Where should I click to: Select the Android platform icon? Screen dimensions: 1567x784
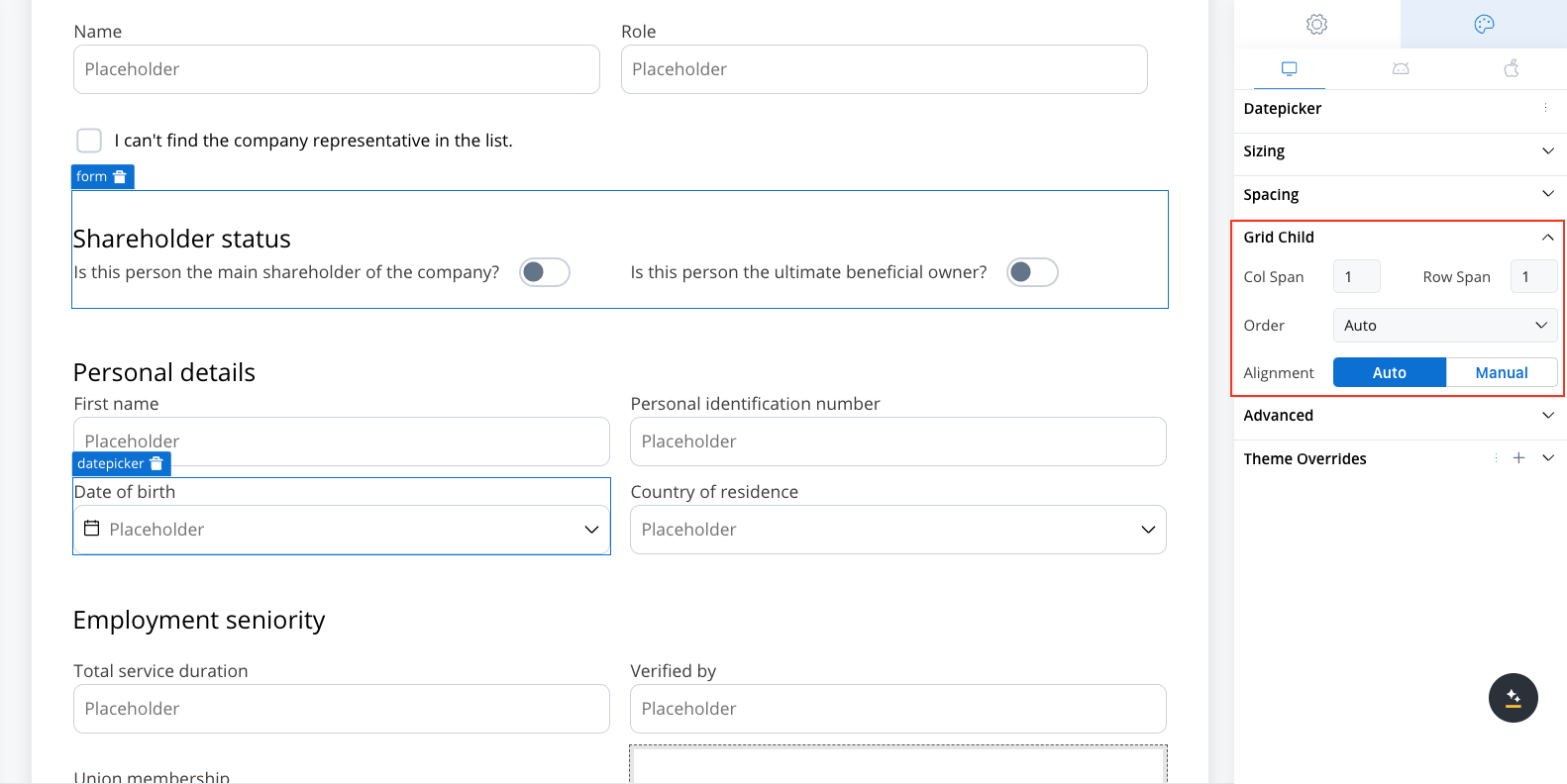[x=1401, y=68]
